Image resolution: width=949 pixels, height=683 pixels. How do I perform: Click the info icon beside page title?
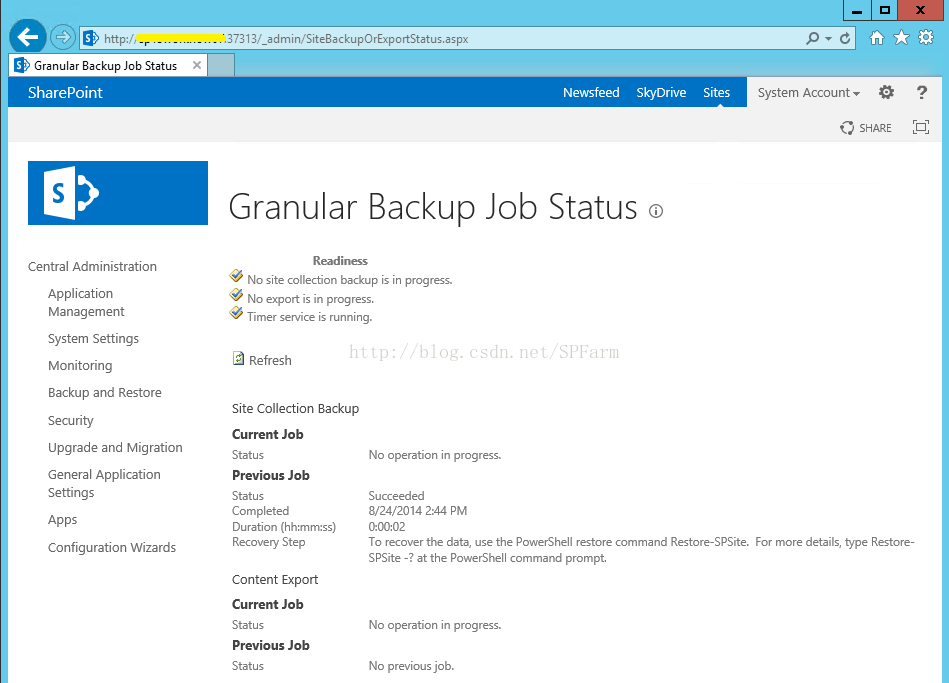(x=656, y=211)
